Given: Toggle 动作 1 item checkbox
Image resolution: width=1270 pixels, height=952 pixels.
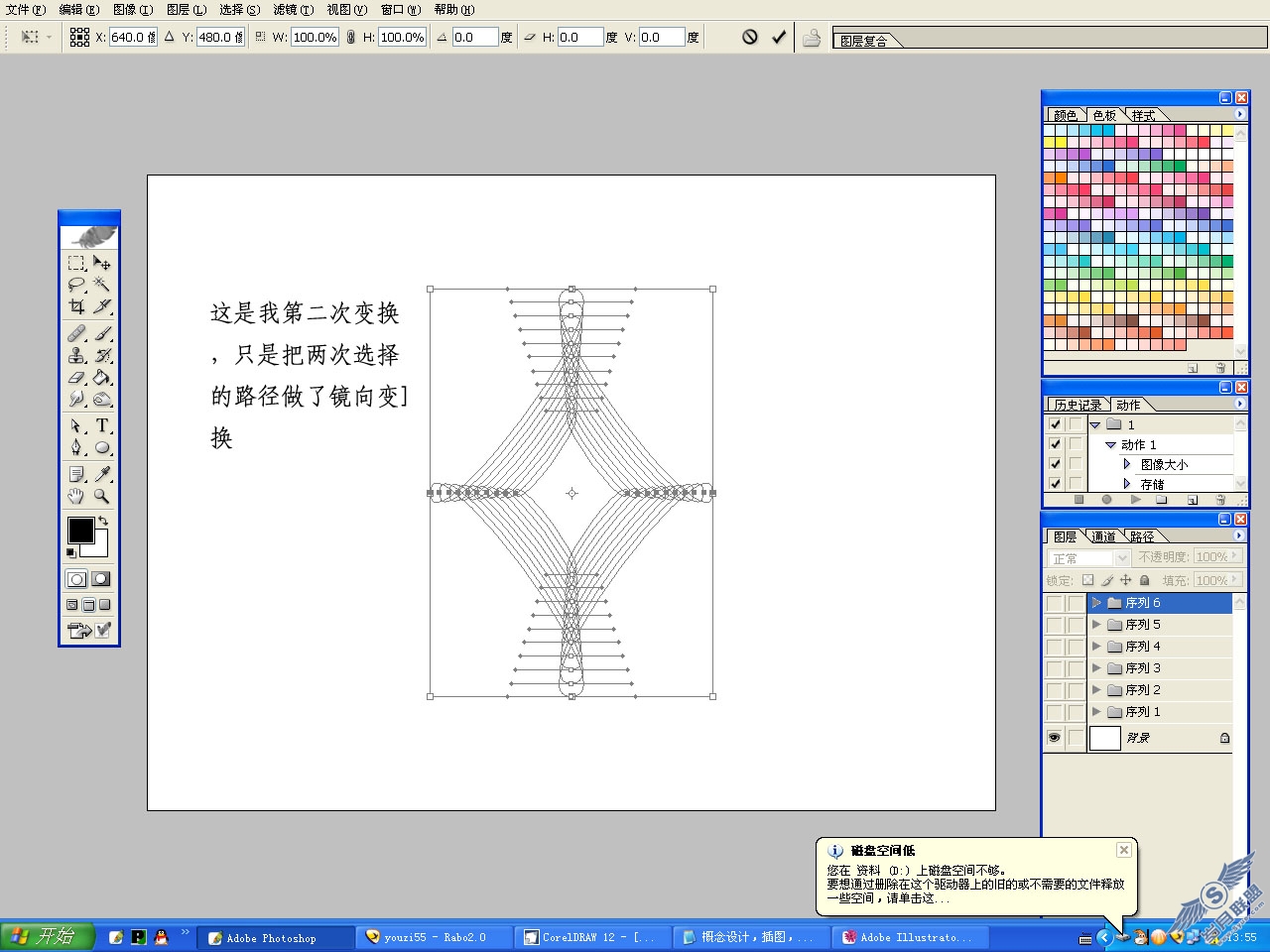Looking at the screenshot, I should [x=1055, y=444].
